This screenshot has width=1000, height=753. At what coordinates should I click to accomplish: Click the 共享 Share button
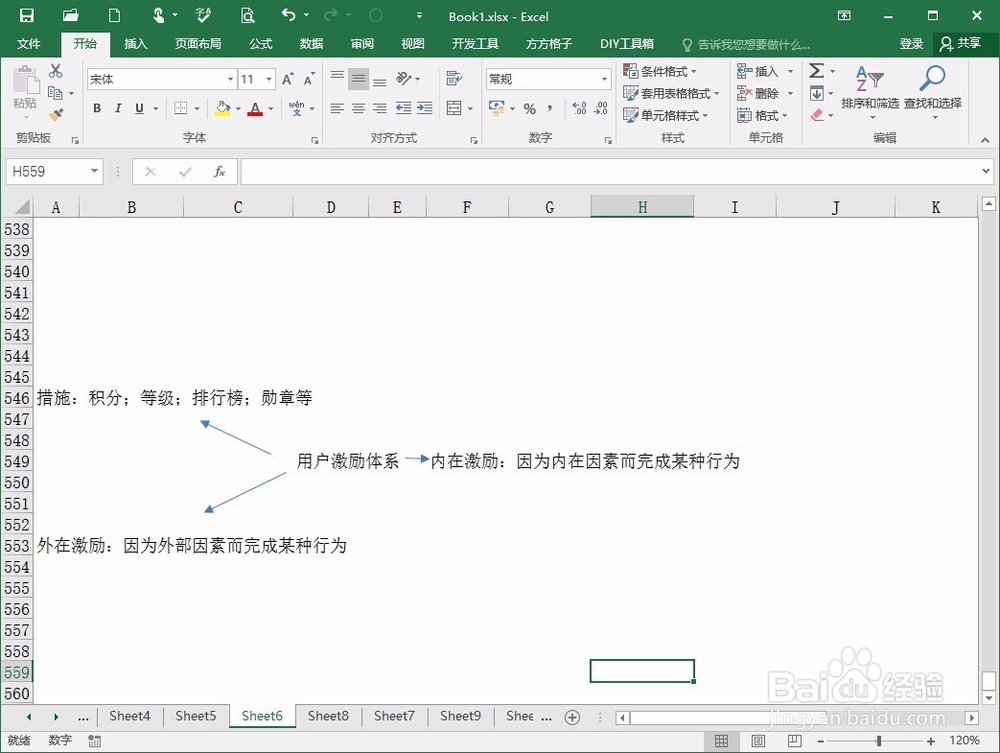(x=960, y=43)
